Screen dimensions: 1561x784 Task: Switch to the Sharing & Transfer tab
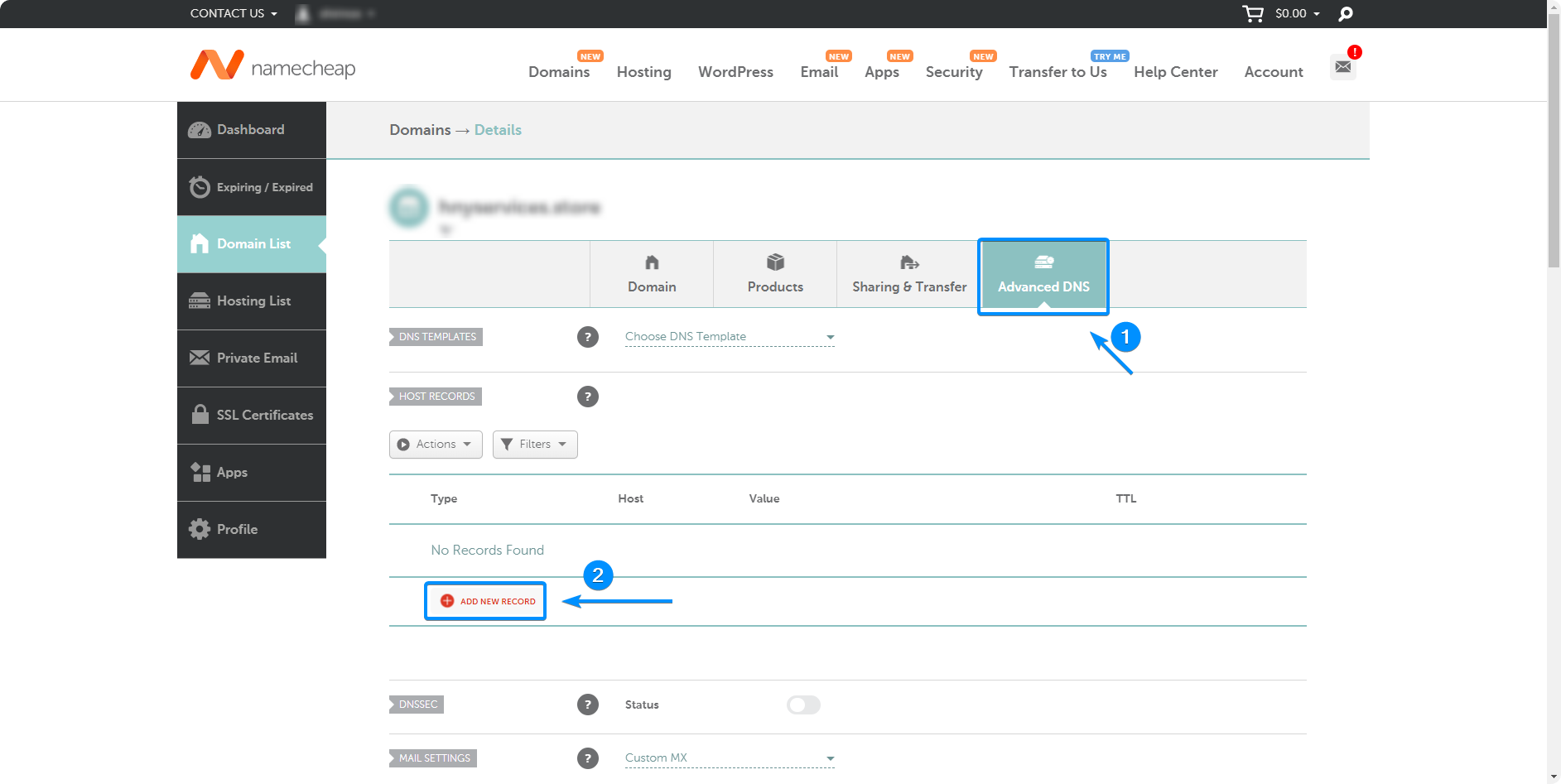[x=909, y=274]
